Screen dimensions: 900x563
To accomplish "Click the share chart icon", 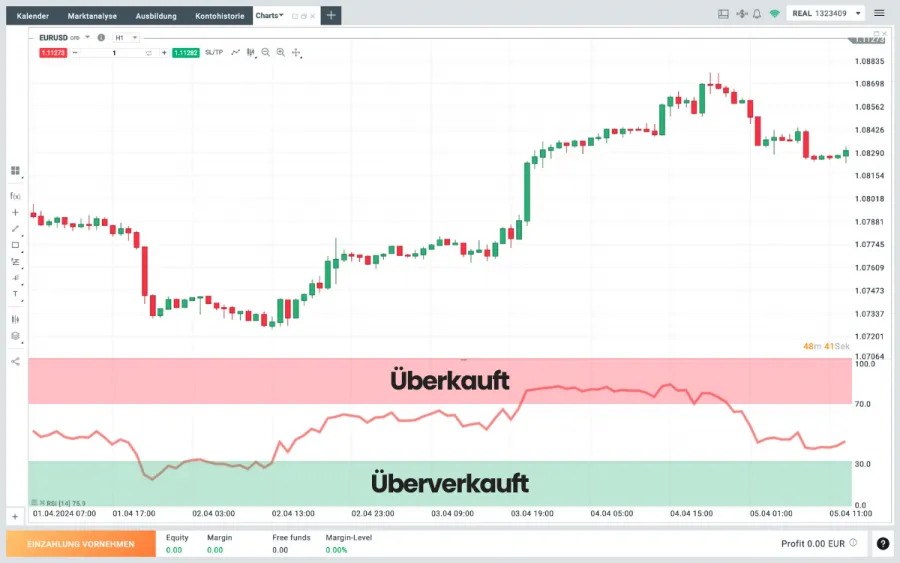I will pyautogui.click(x=15, y=362).
